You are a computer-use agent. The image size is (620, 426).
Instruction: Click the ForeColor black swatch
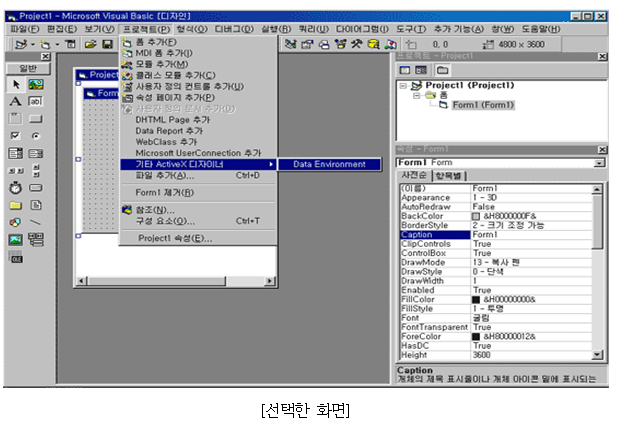coord(476,337)
